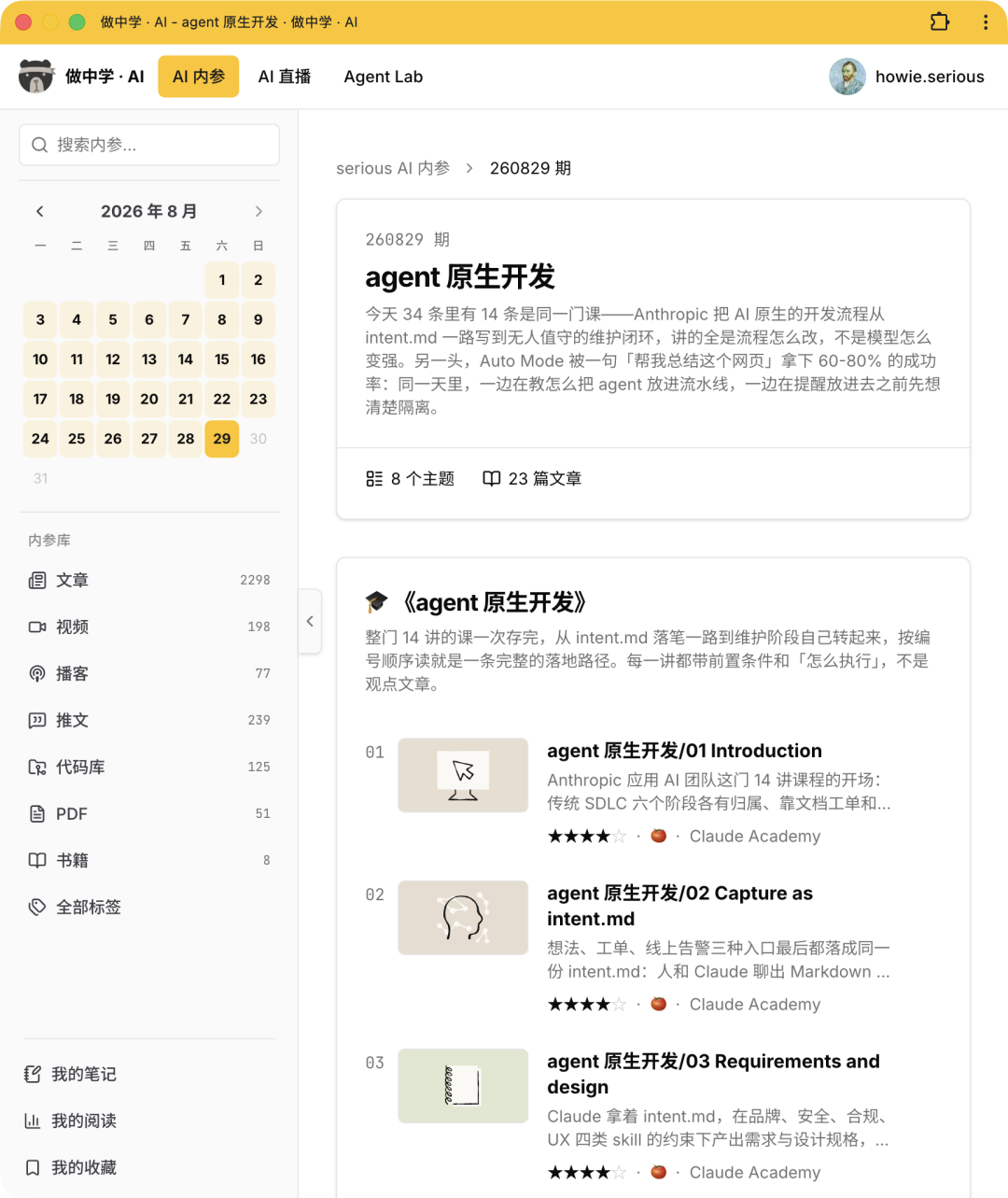Select August 24 in the calendar
Image resolution: width=1008 pixels, height=1198 pixels.
[40, 439]
